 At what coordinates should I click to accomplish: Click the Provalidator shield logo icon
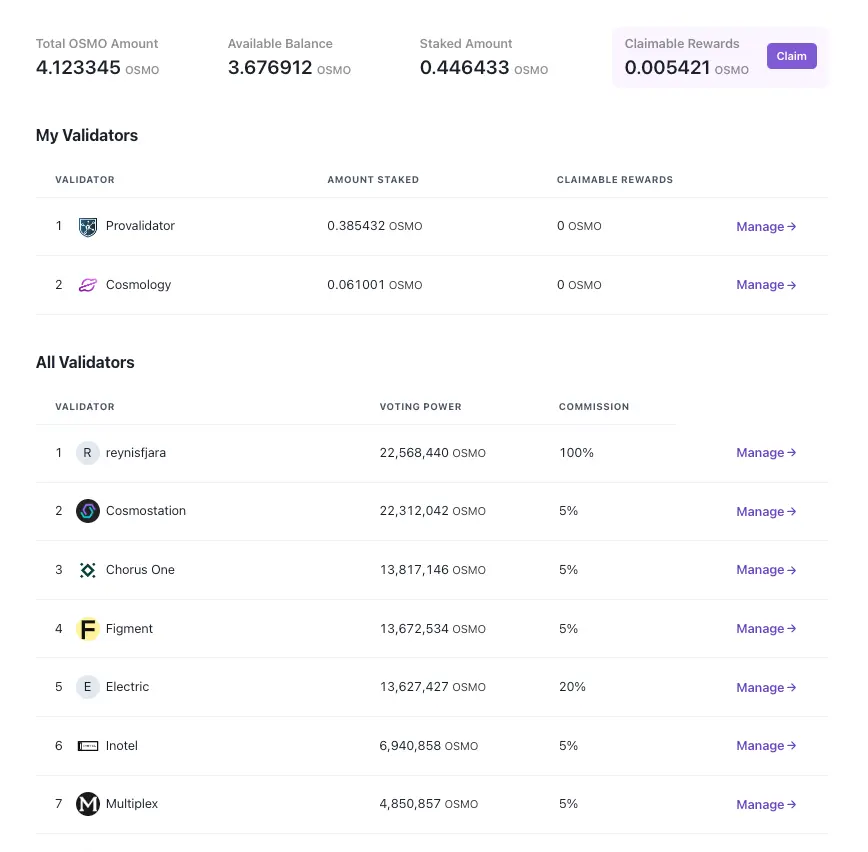88,227
